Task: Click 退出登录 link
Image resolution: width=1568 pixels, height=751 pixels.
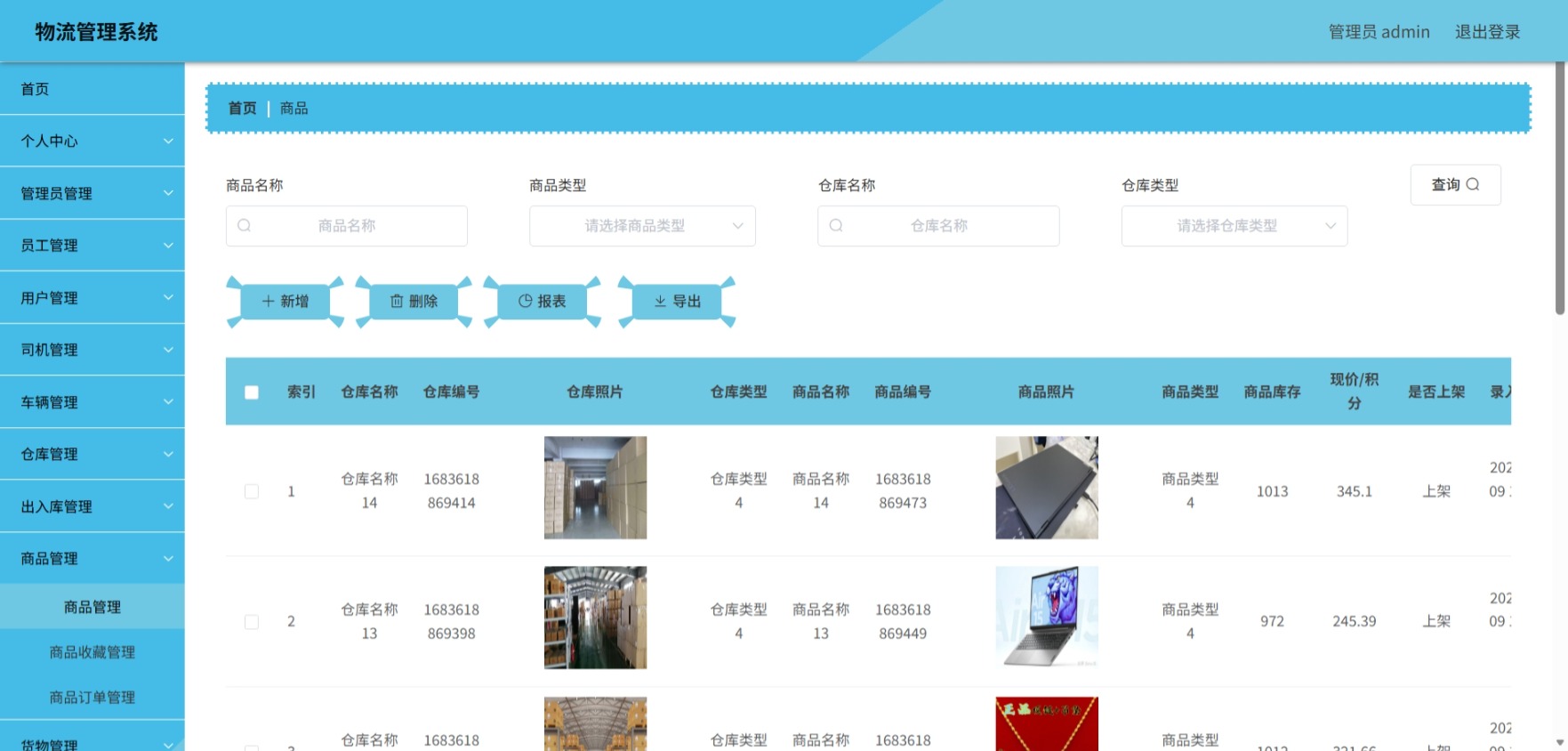Action: click(1487, 32)
